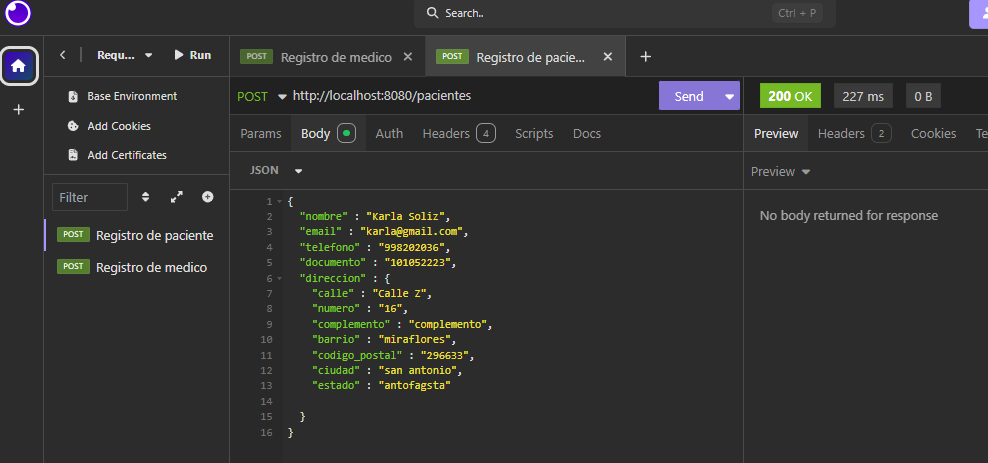Viewport: 988px width, 463px height.
Task: Click the Base Environment icon
Action: click(x=73, y=96)
